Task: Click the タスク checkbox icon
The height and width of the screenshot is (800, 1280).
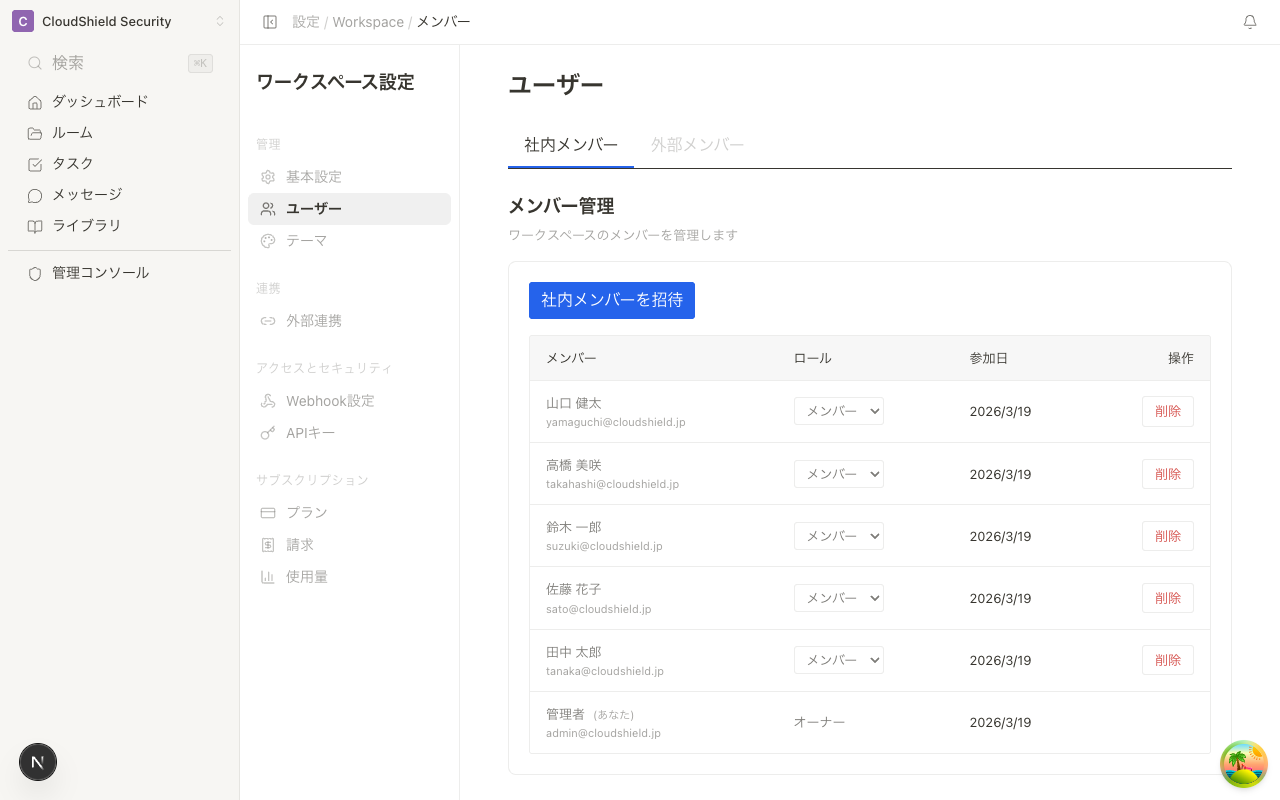Action: 35,164
